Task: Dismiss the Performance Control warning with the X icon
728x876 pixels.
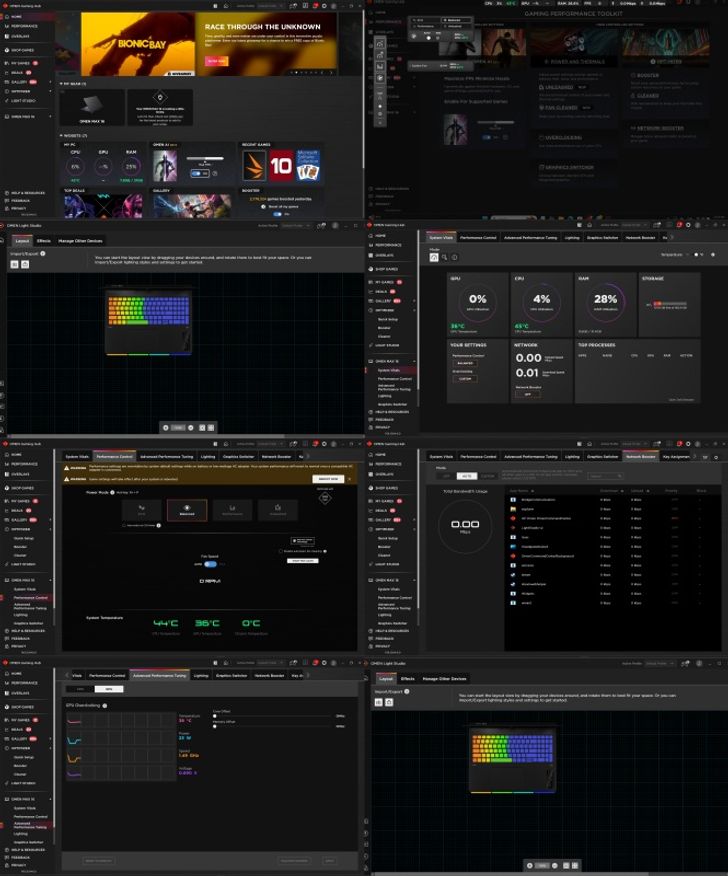Action: (350, 479)
